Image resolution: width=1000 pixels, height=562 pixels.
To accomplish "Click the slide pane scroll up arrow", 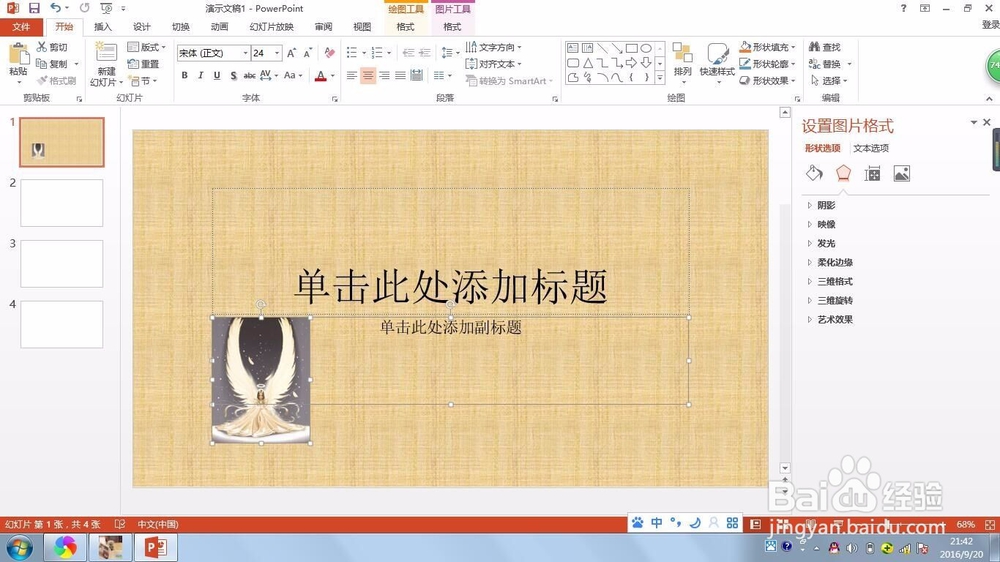I will click(x=785, y=113).
